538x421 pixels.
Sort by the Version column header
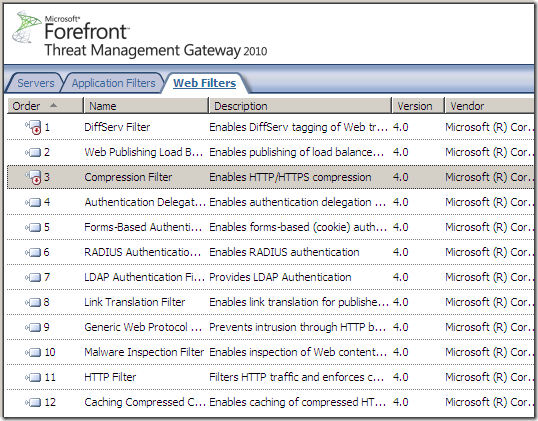click(418, 106)
